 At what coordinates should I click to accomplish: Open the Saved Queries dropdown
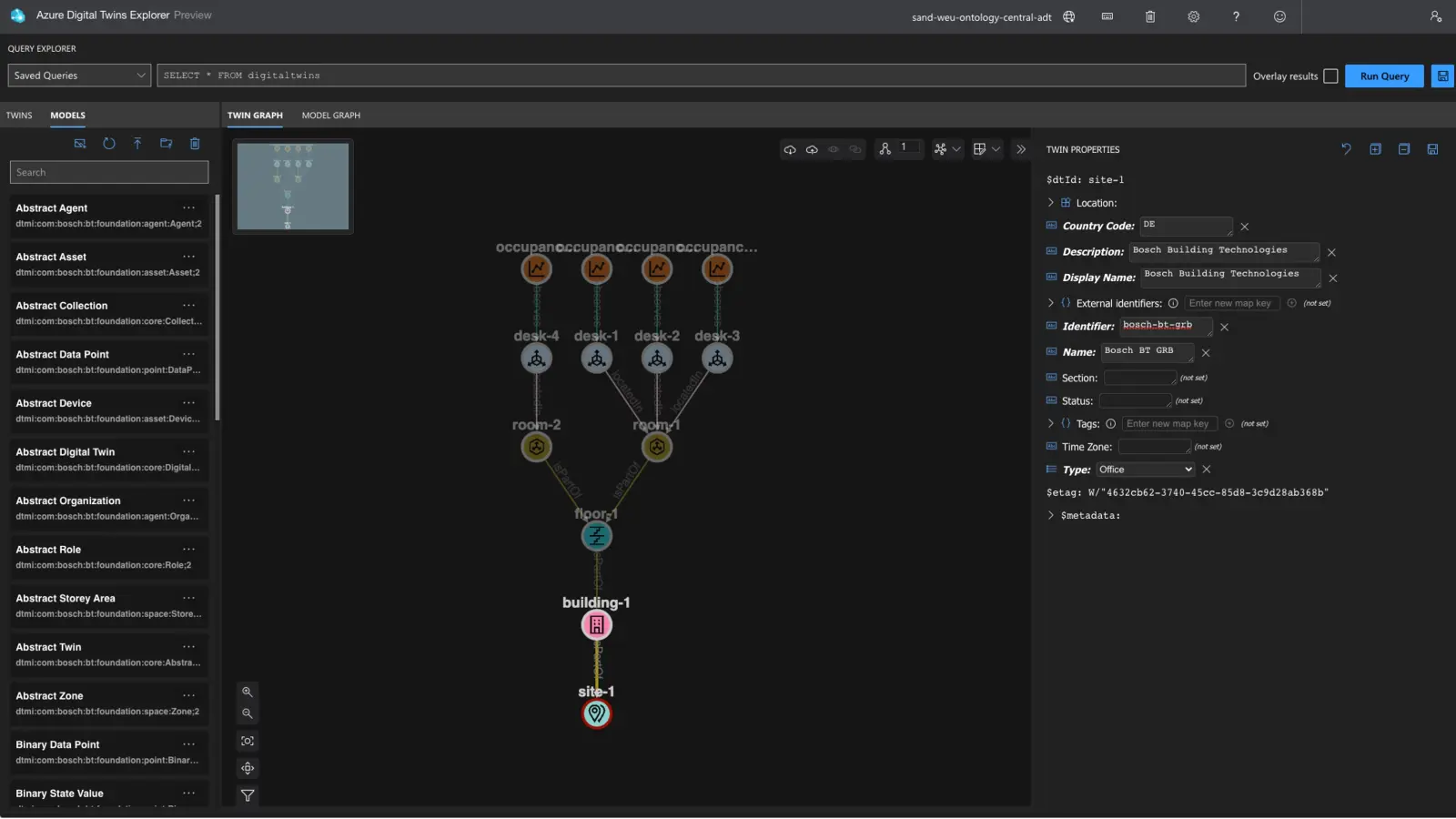pyautogui.click(x=79, y=76)
